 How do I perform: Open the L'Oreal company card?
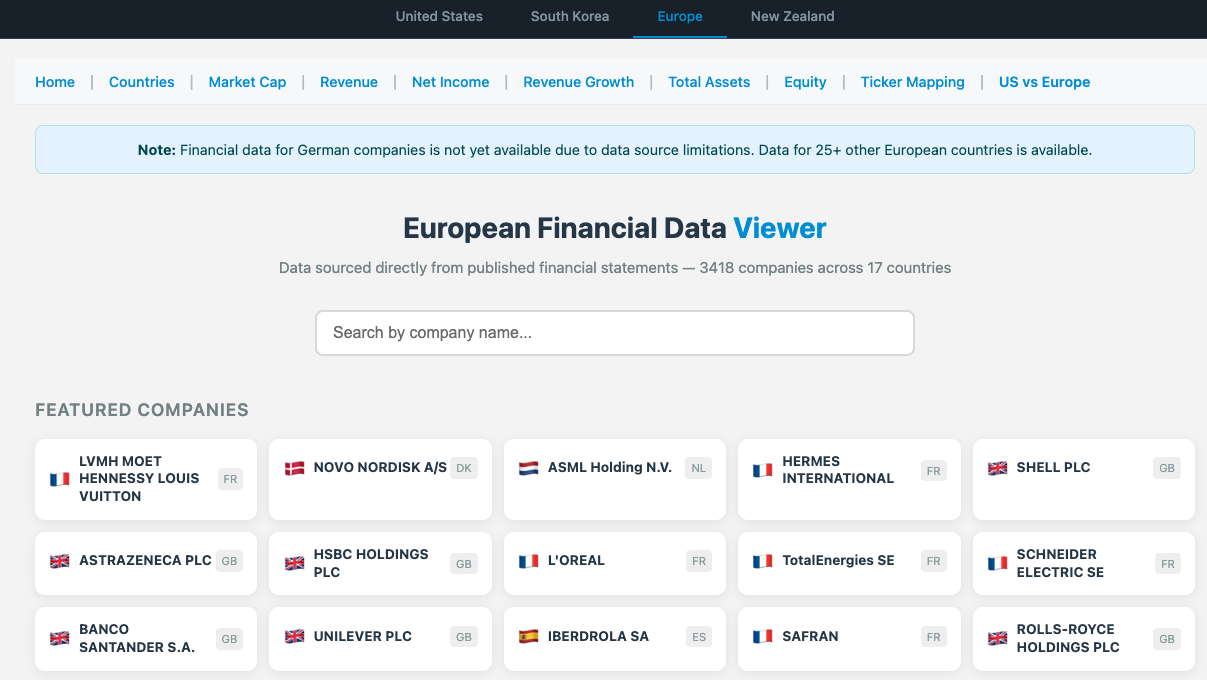615,563
